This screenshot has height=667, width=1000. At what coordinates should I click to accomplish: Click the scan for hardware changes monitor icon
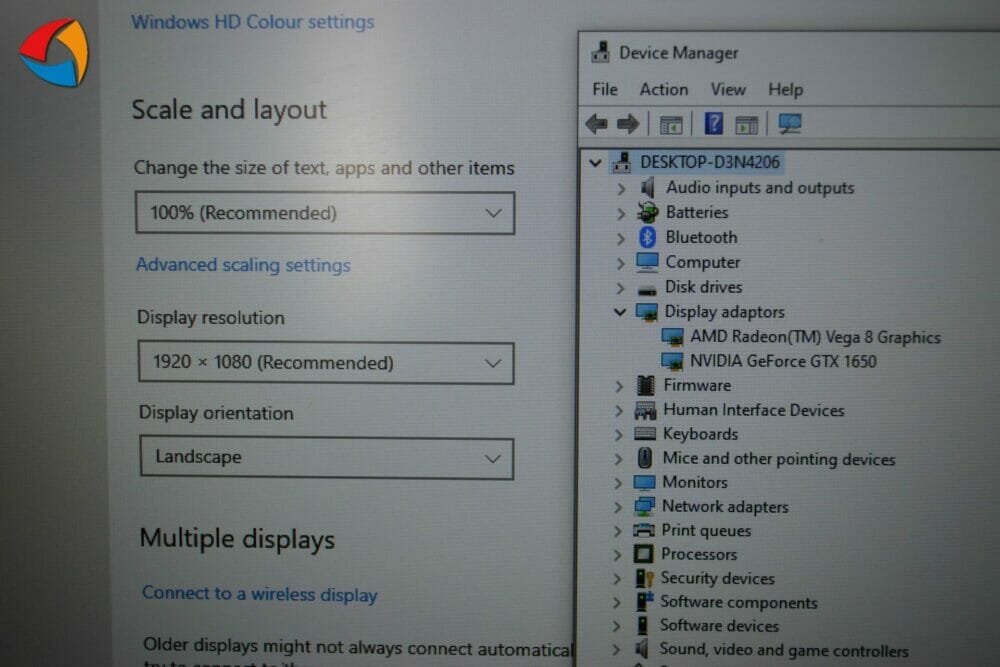(790, 124)
